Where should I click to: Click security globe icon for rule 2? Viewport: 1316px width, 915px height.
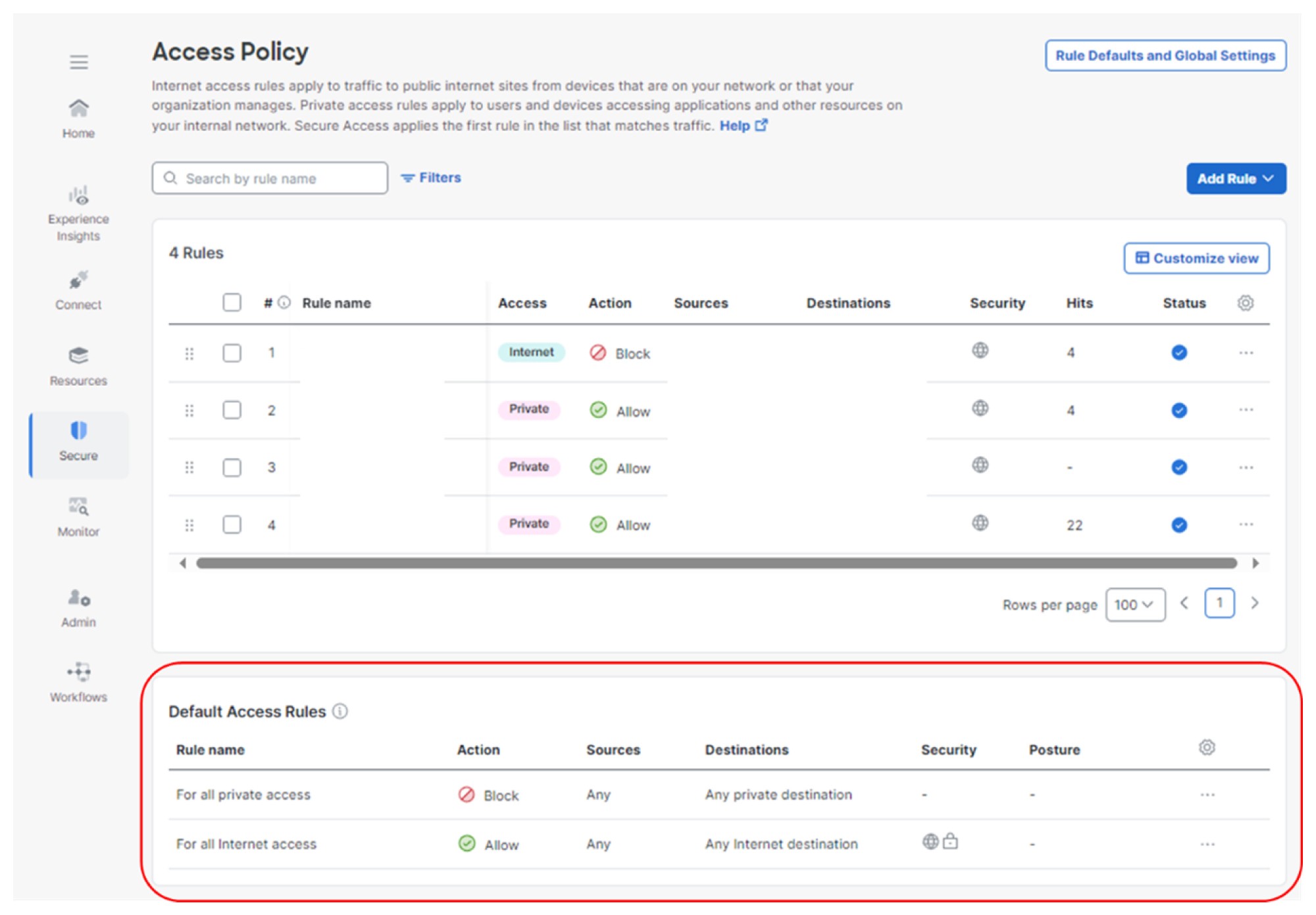[980, 408]
